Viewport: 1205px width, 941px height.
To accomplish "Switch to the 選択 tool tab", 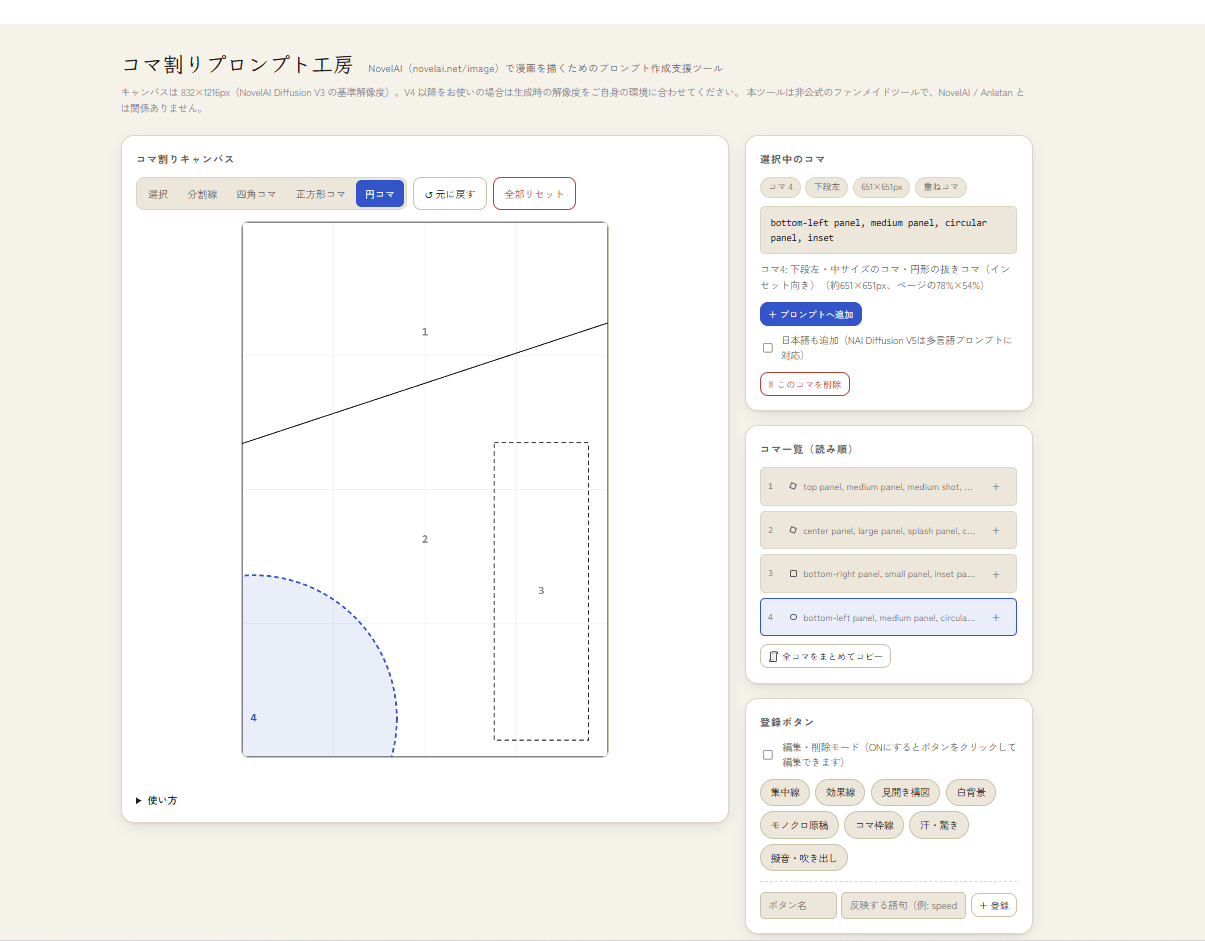I will [x=158, y=194].
